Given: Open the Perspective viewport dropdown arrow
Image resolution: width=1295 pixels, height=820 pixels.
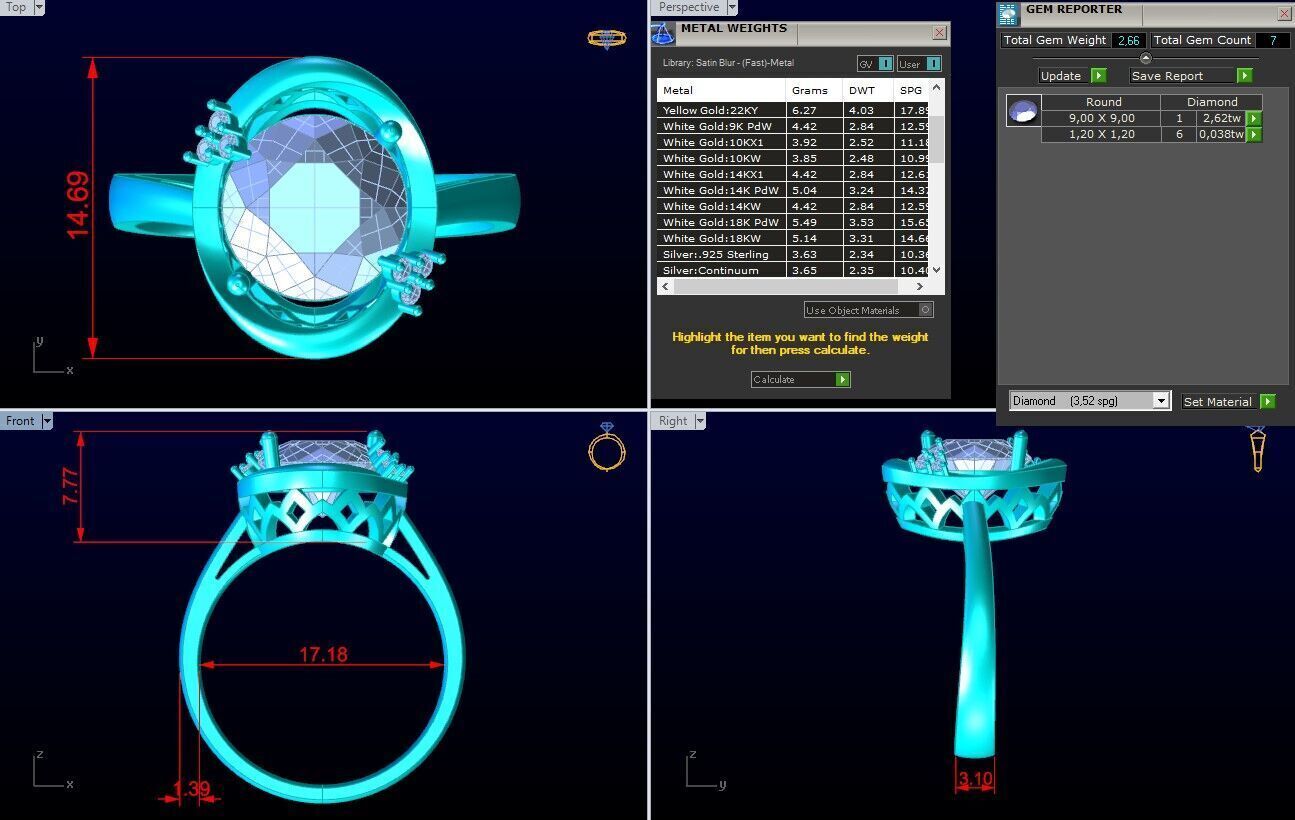Looking at the screenshot, I should (x=732, y=7).
